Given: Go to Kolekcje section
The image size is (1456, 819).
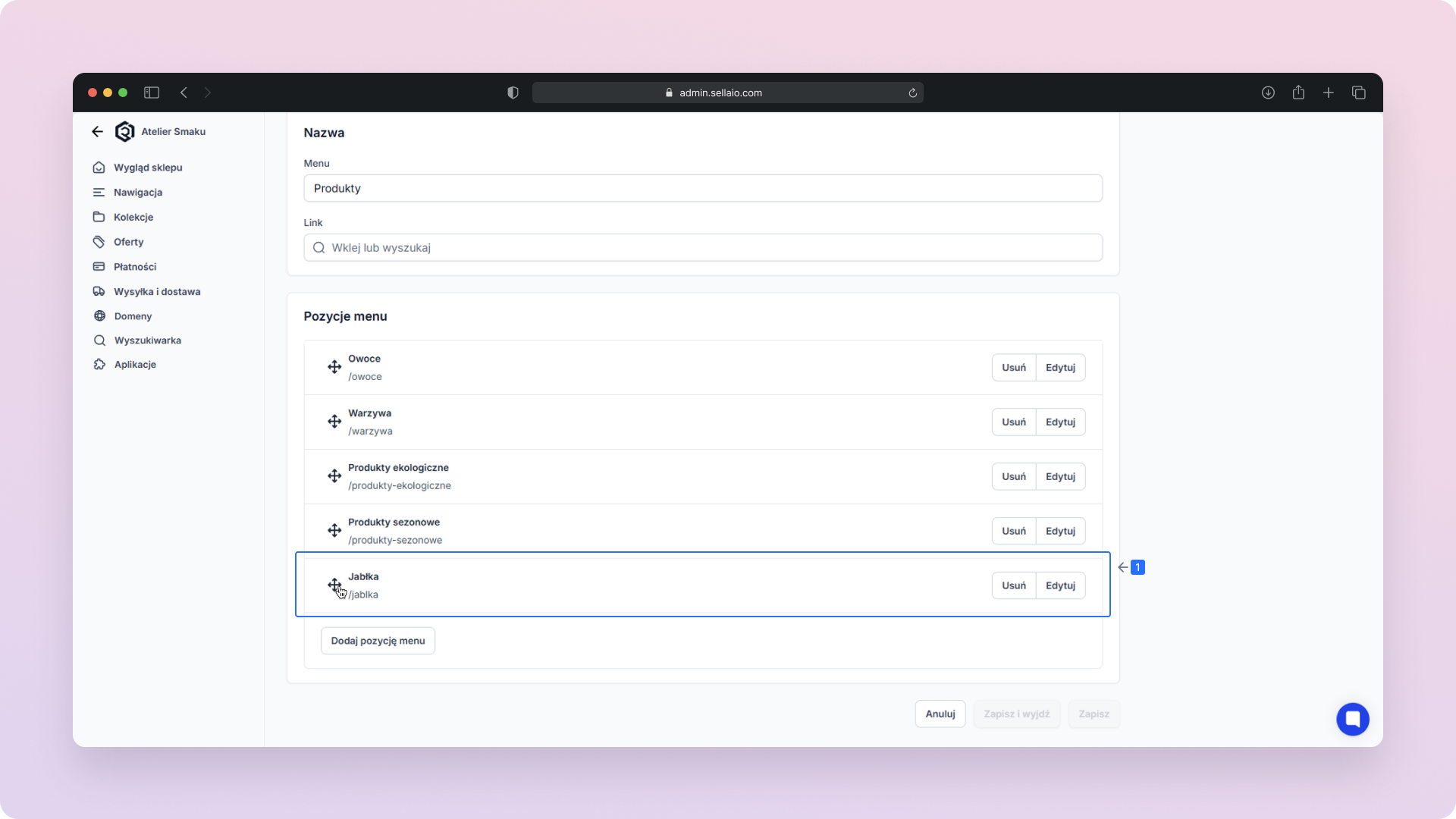Looking at the screenshot, I should (133, 217).
